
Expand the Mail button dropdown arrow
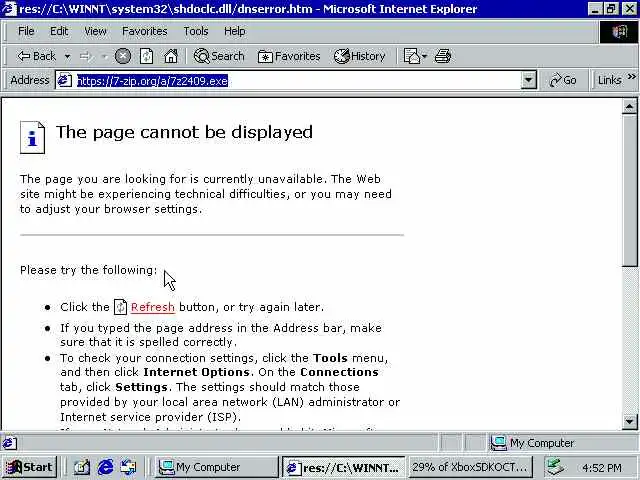[x=424, y=56]
